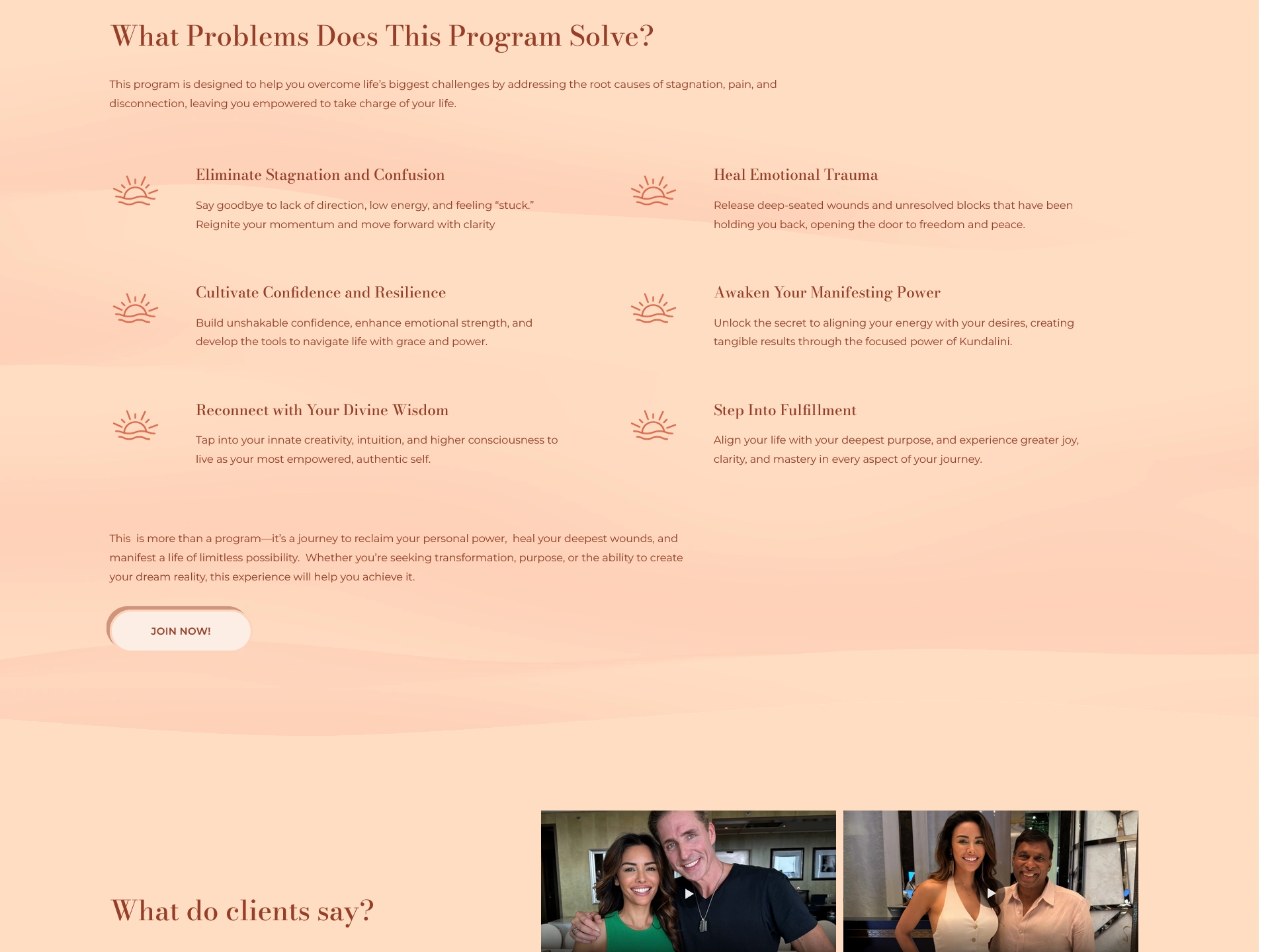Click the page's vertical scrollbar
Image resolution: width=1270 pixels, height=952 pixels.
(x=1264, y=476)
